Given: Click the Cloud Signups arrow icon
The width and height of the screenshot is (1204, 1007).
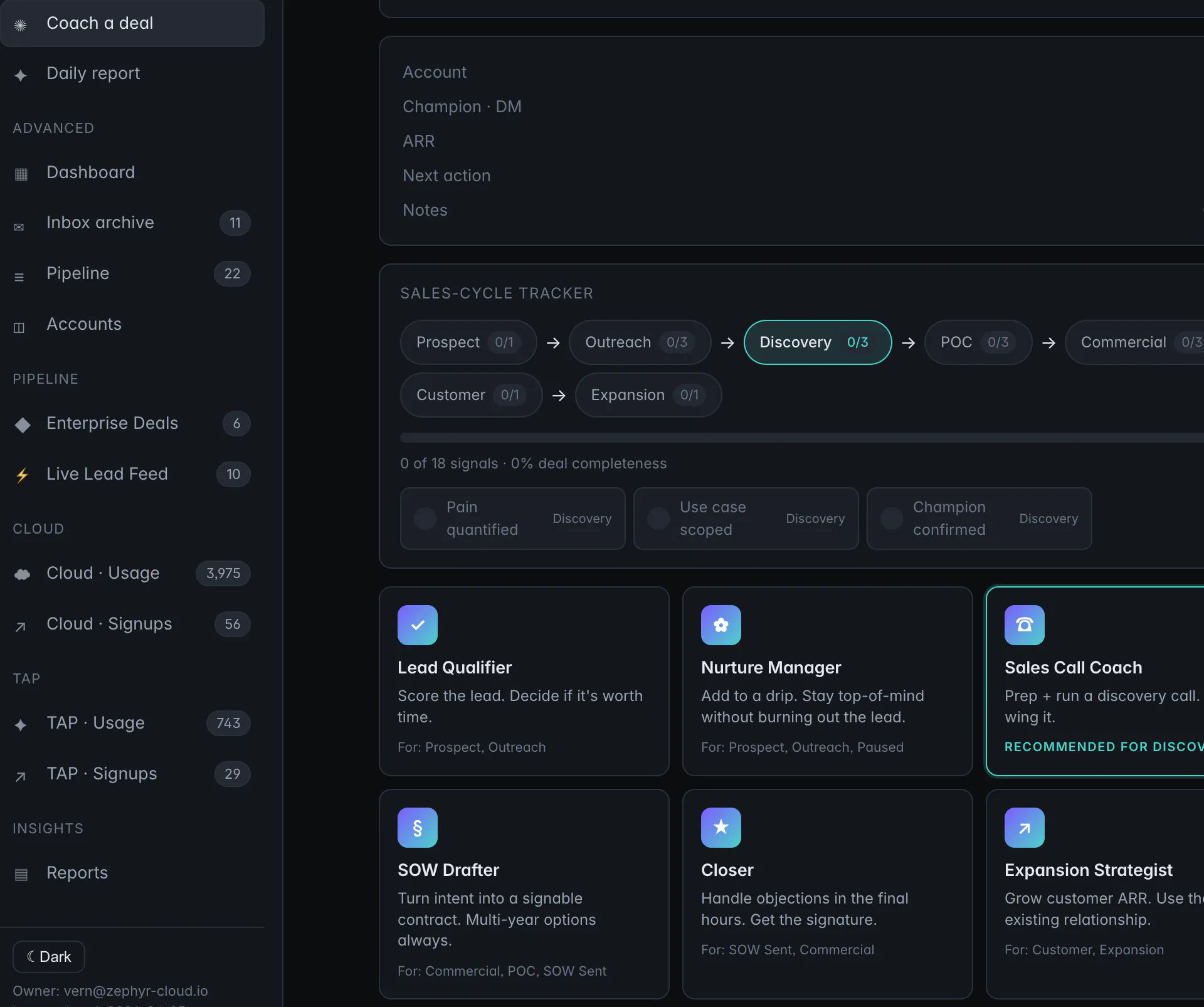Looking at the screenshot, I should (20, 626).
